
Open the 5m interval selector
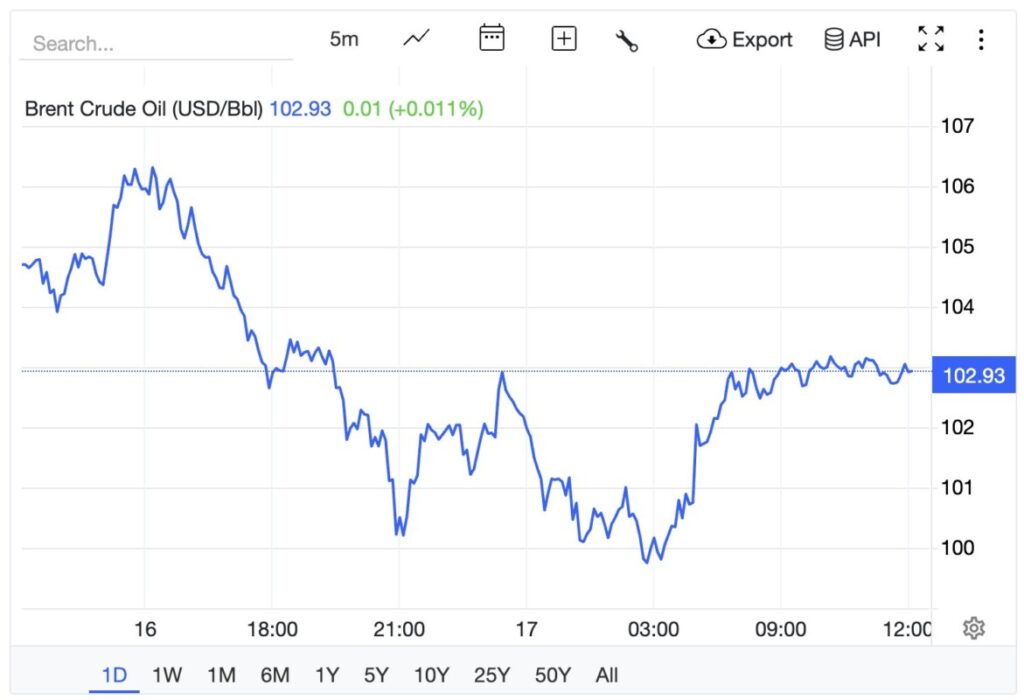click(x=343, y=38)
